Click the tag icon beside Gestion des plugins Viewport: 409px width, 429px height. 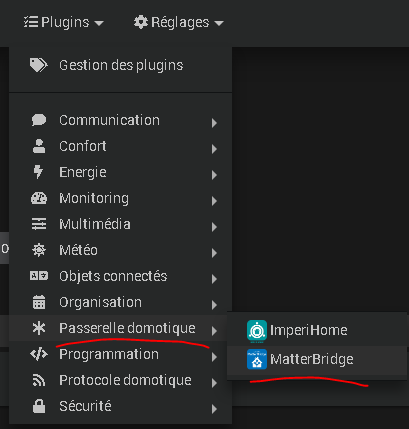39,65
